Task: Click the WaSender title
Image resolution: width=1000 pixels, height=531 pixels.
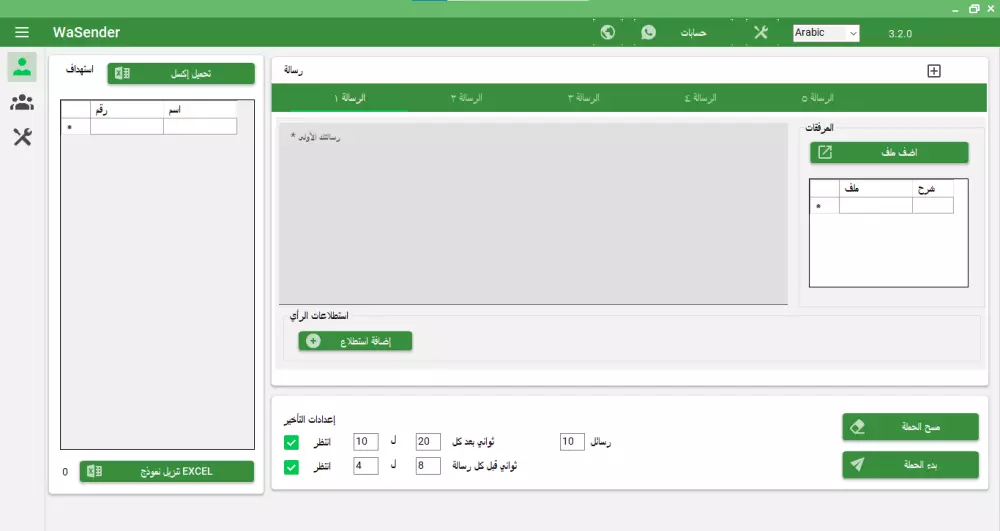Action: point(86,33)
